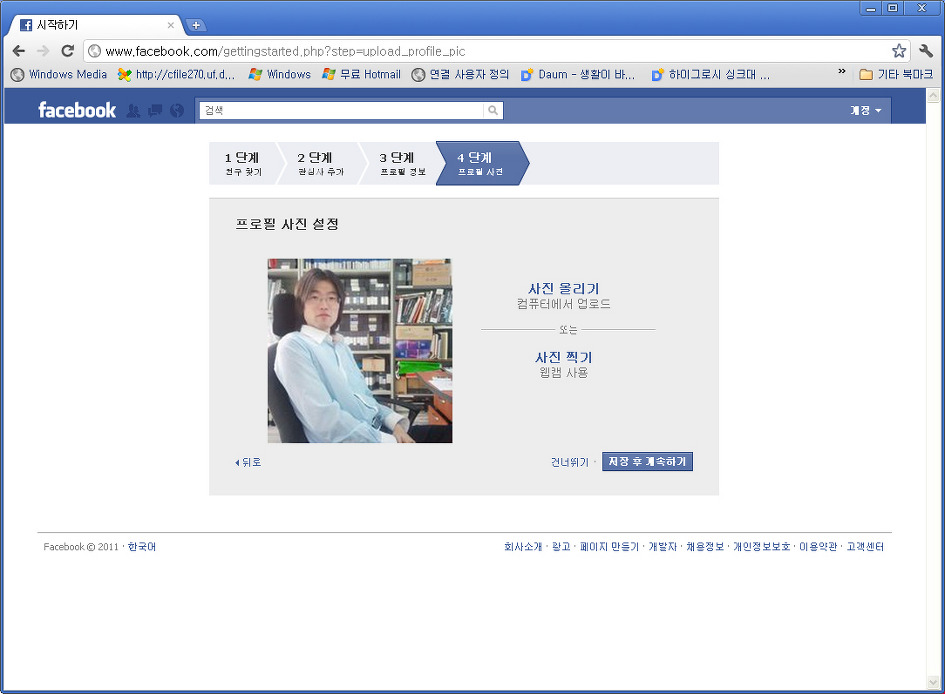Screen dimensions: 945x694
Task: Open Daum bookmark
Action: pos(578,74)
